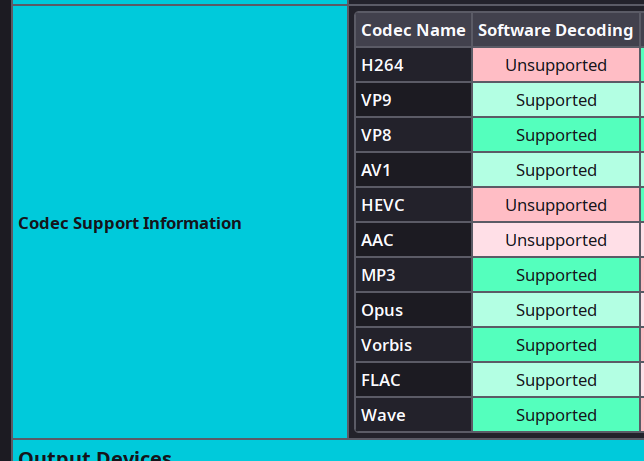Select the Supported status beside VP9

click(x=555, y=100)
